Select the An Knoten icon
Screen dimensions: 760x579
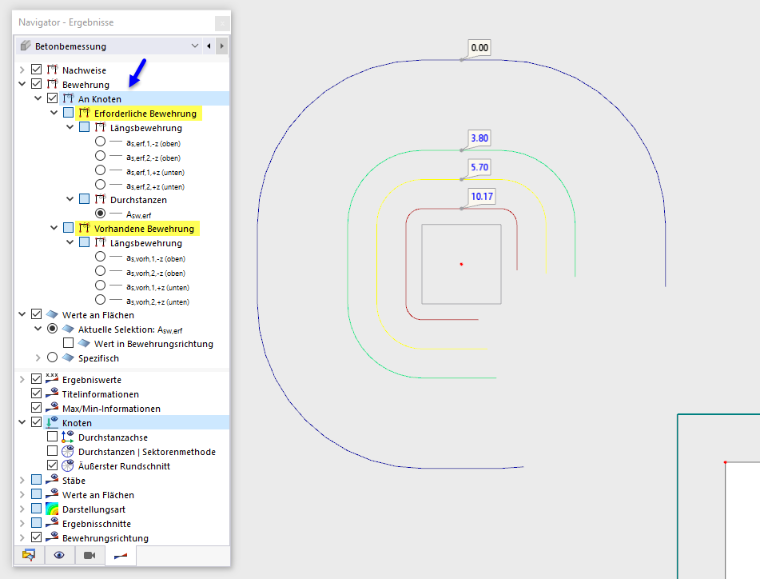68,98
